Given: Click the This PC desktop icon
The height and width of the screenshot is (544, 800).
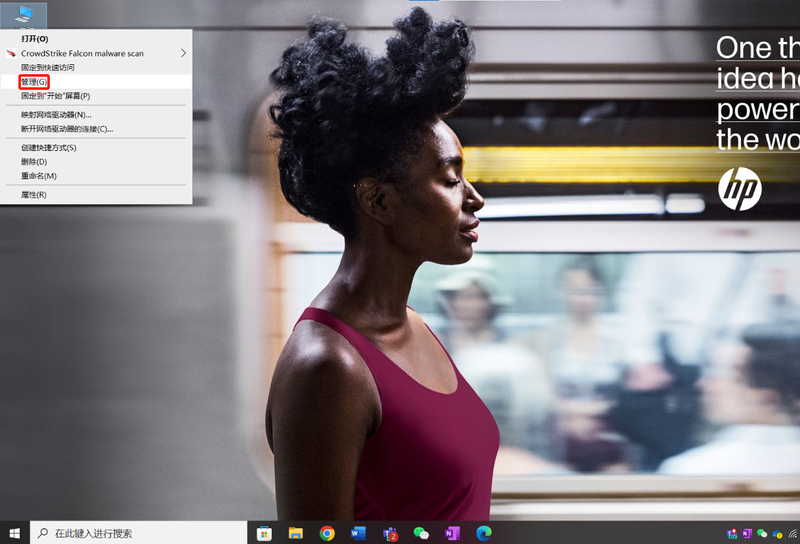Looking at the screenshot, I should pyautogui.click(x=22, y=13).
